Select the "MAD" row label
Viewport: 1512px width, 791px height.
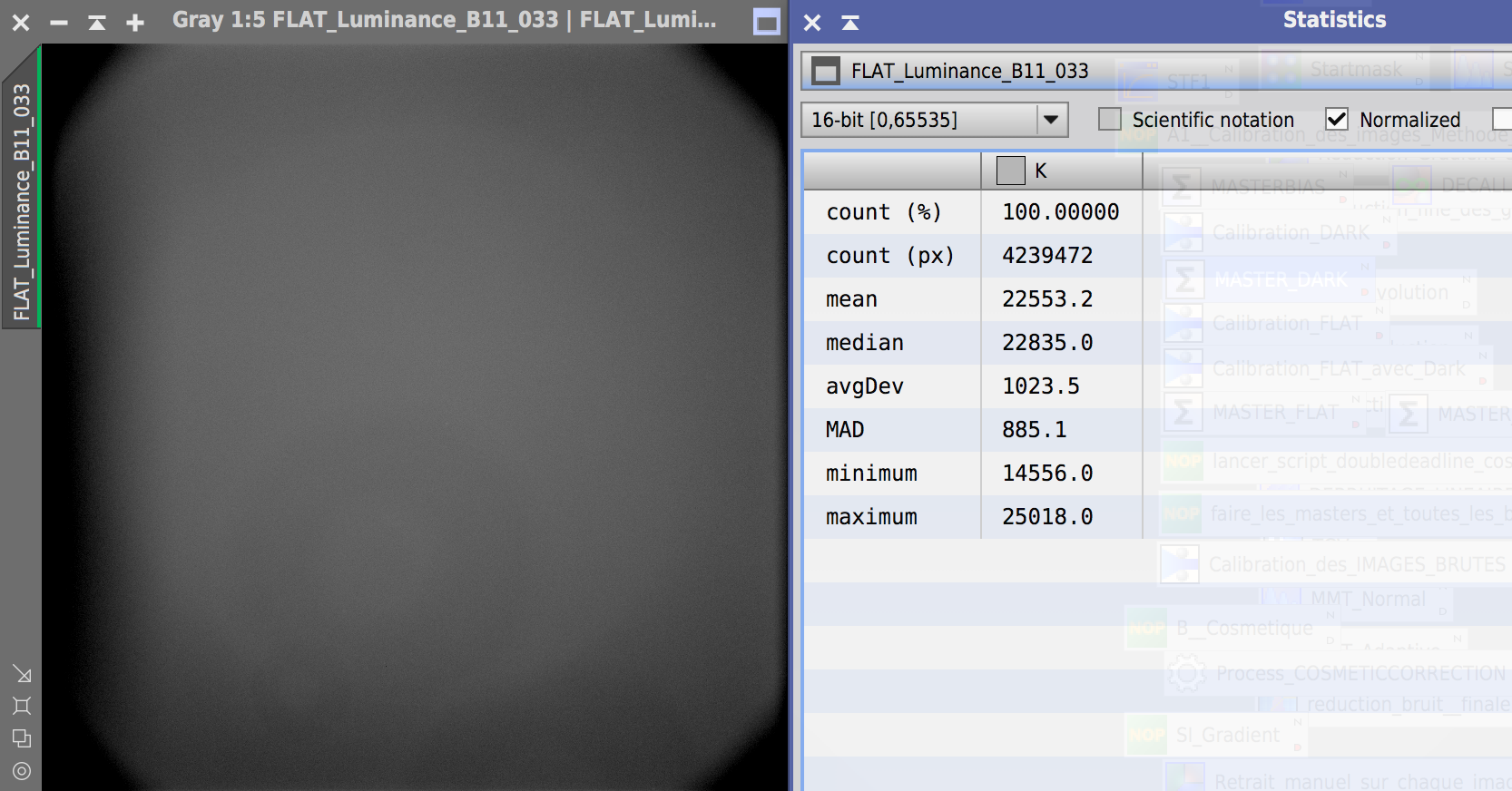[x=845, y=430]
